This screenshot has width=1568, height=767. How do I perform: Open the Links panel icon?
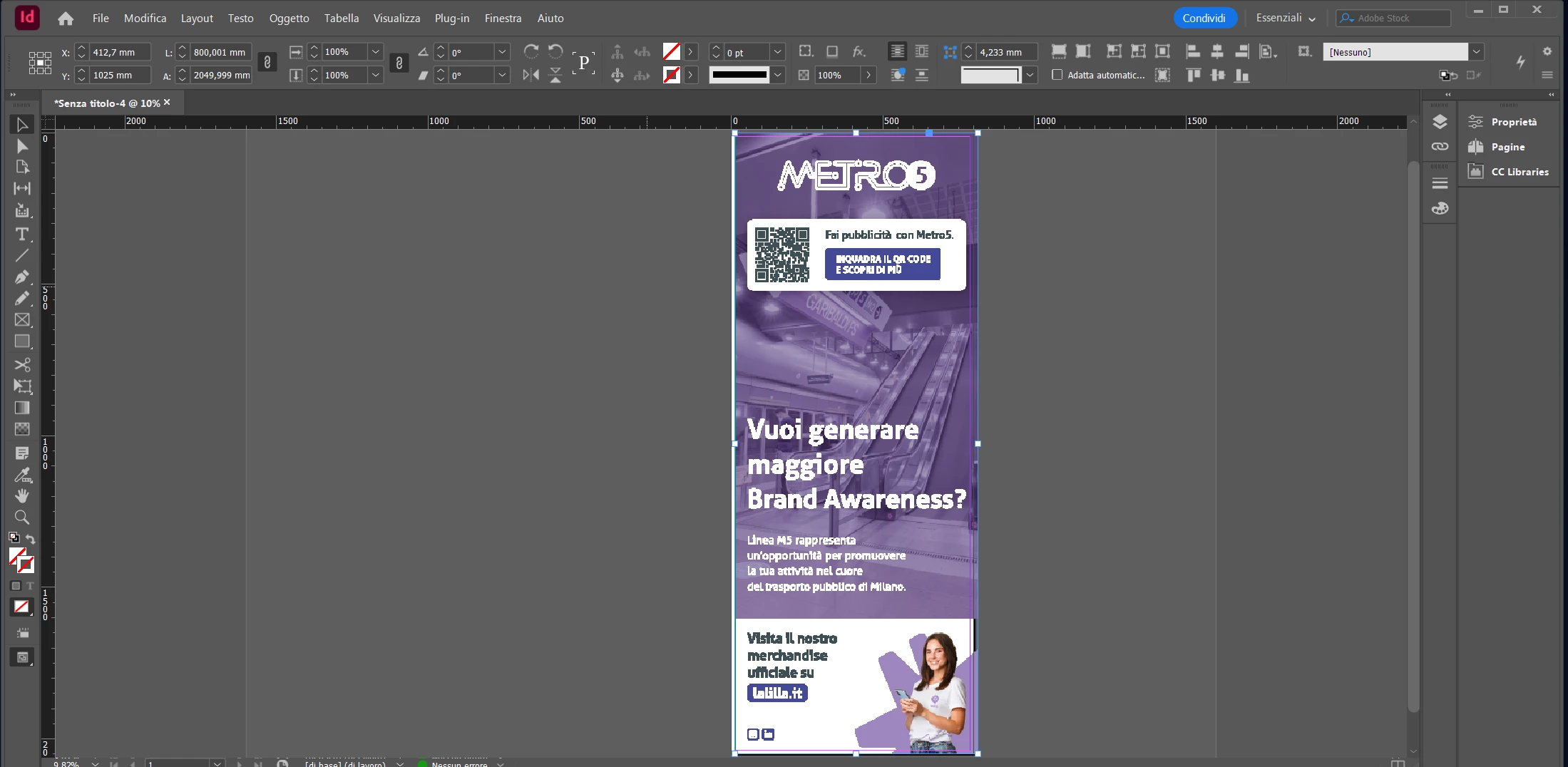[x=1440, y=147]
